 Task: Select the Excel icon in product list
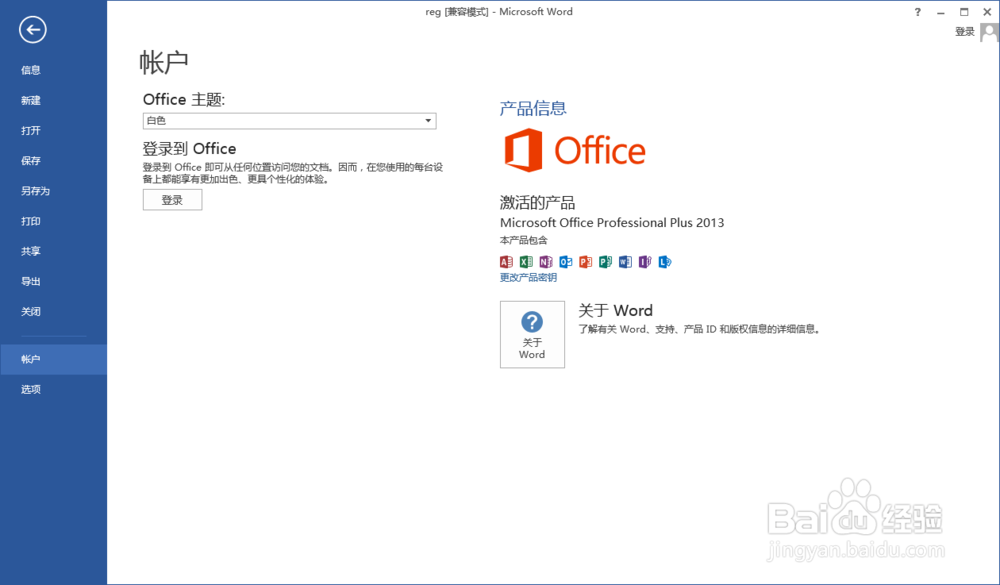[x=528, y=261]
